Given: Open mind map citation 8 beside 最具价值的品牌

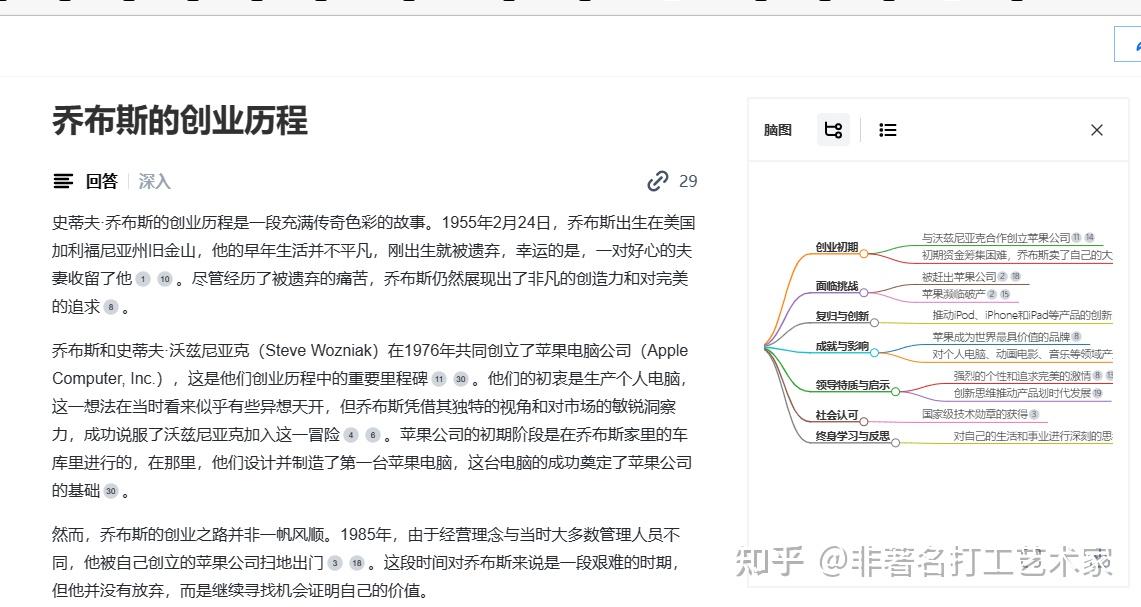Looking at the screenshot, I should point(1076,337).
